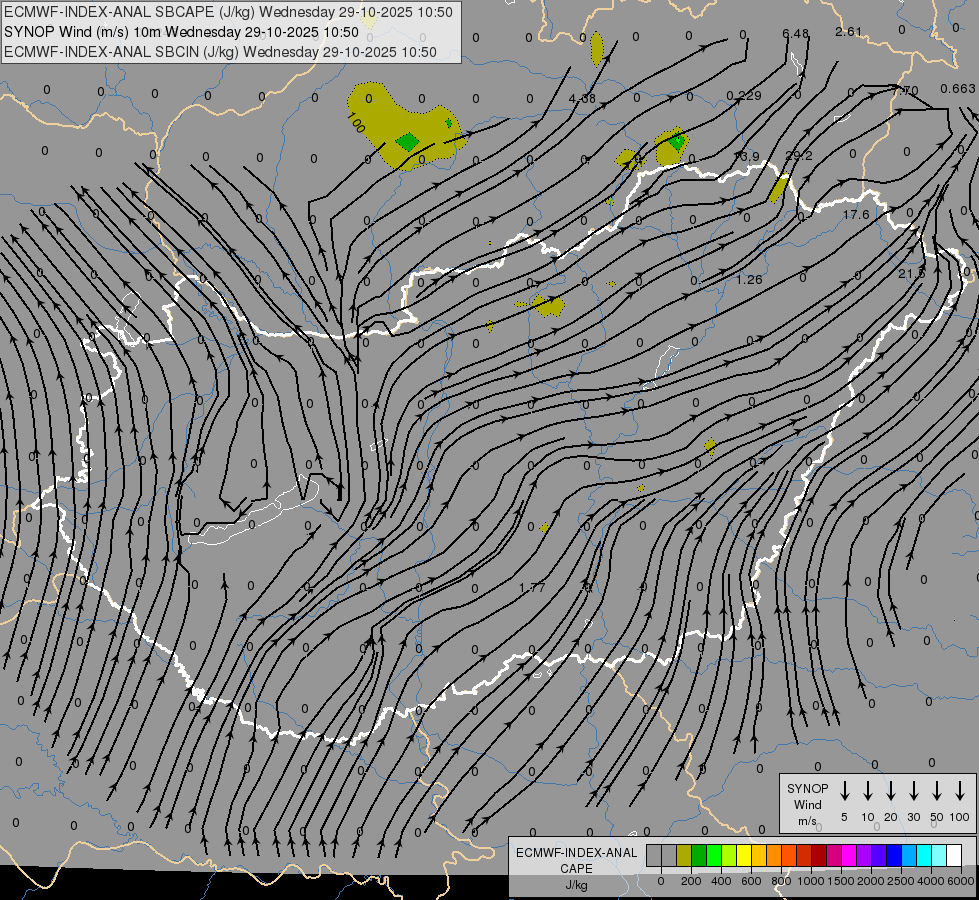
Task: Pick the pale cyan legend swatch
Action: pyautogui.click(x=938, y=856)
